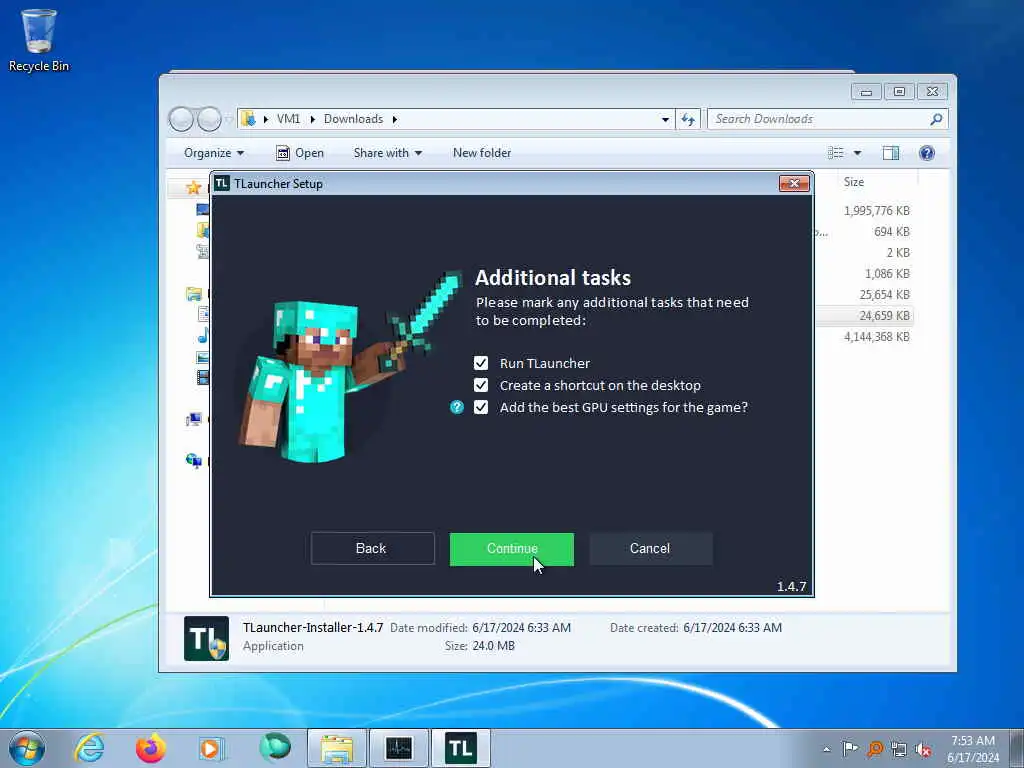Click the Back navigation arrow in Explorer
The height and width of the screenshot is (768, 1024).
pos(182,120)
